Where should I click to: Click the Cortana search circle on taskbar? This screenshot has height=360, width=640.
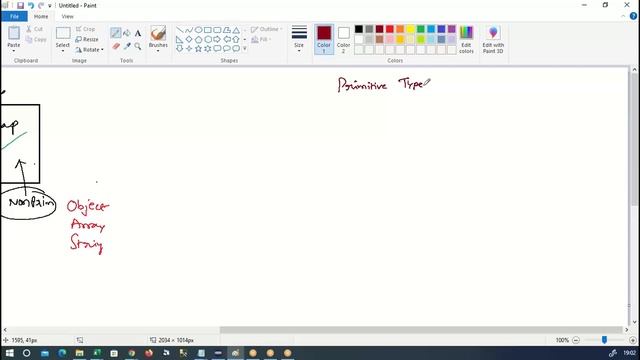coord(27,353)
